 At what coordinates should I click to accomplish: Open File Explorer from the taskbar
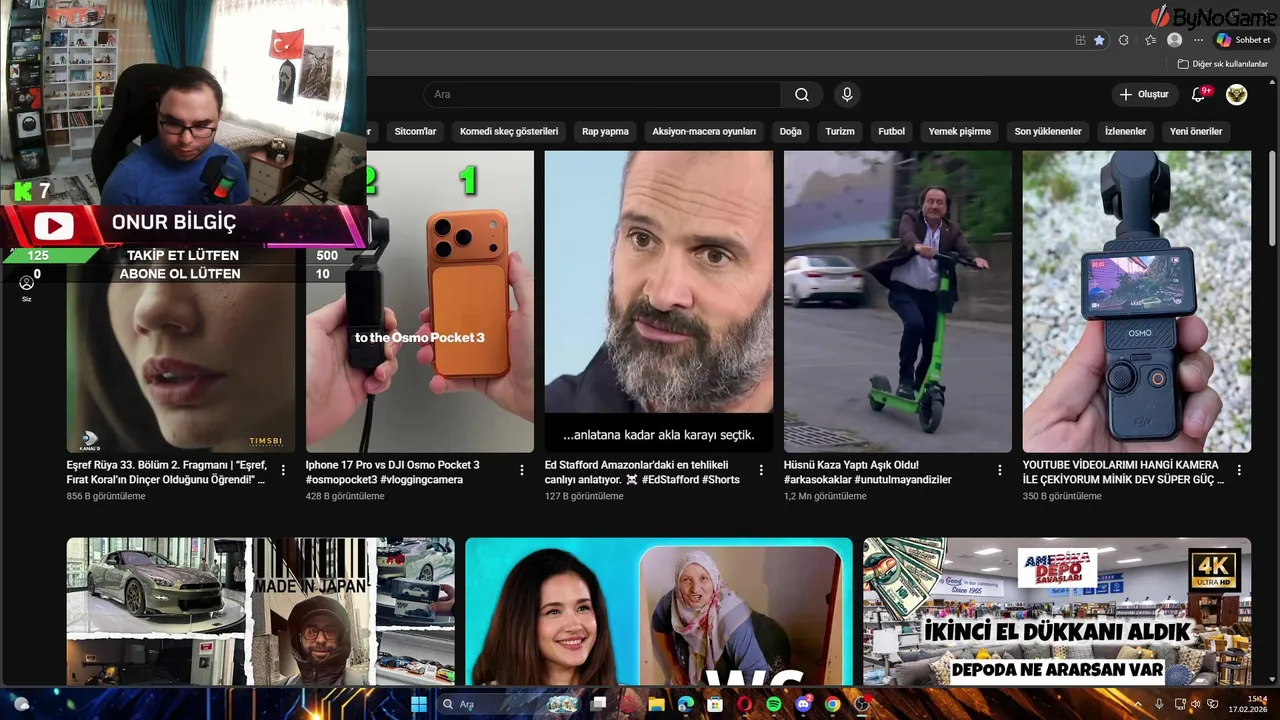tap(656, 704)
